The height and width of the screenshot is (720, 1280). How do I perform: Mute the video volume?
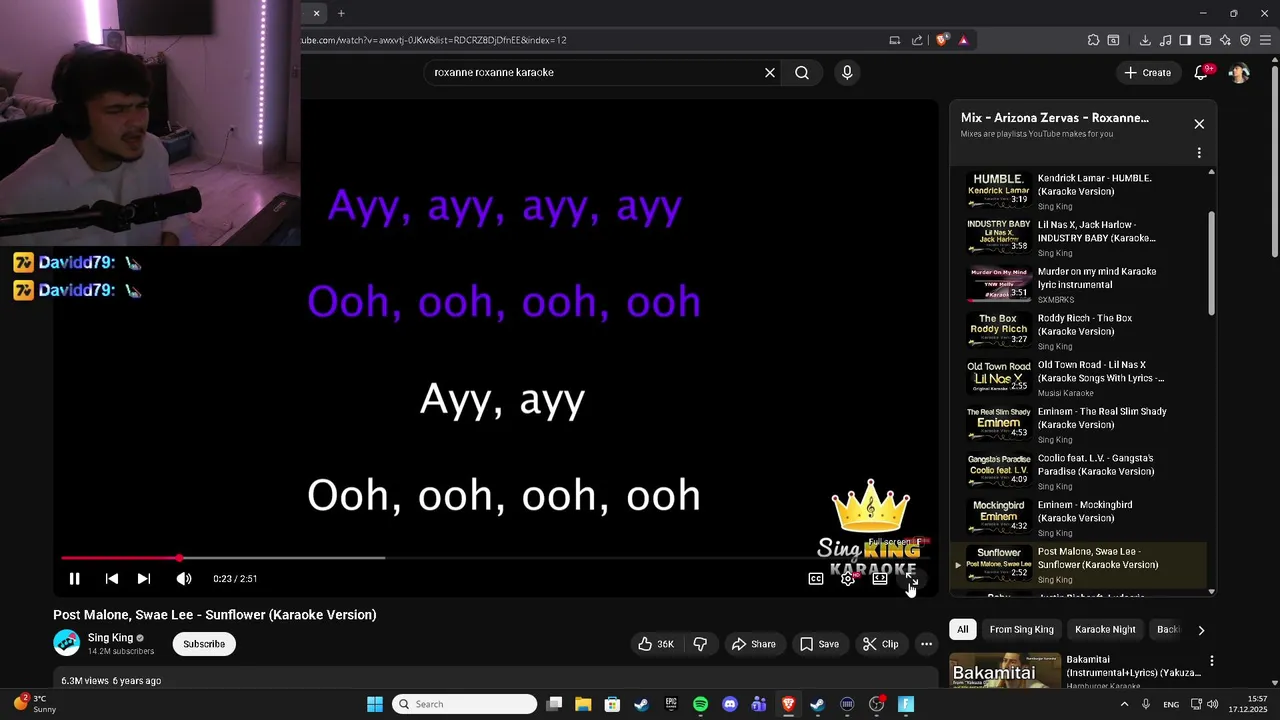click(184, 579)
